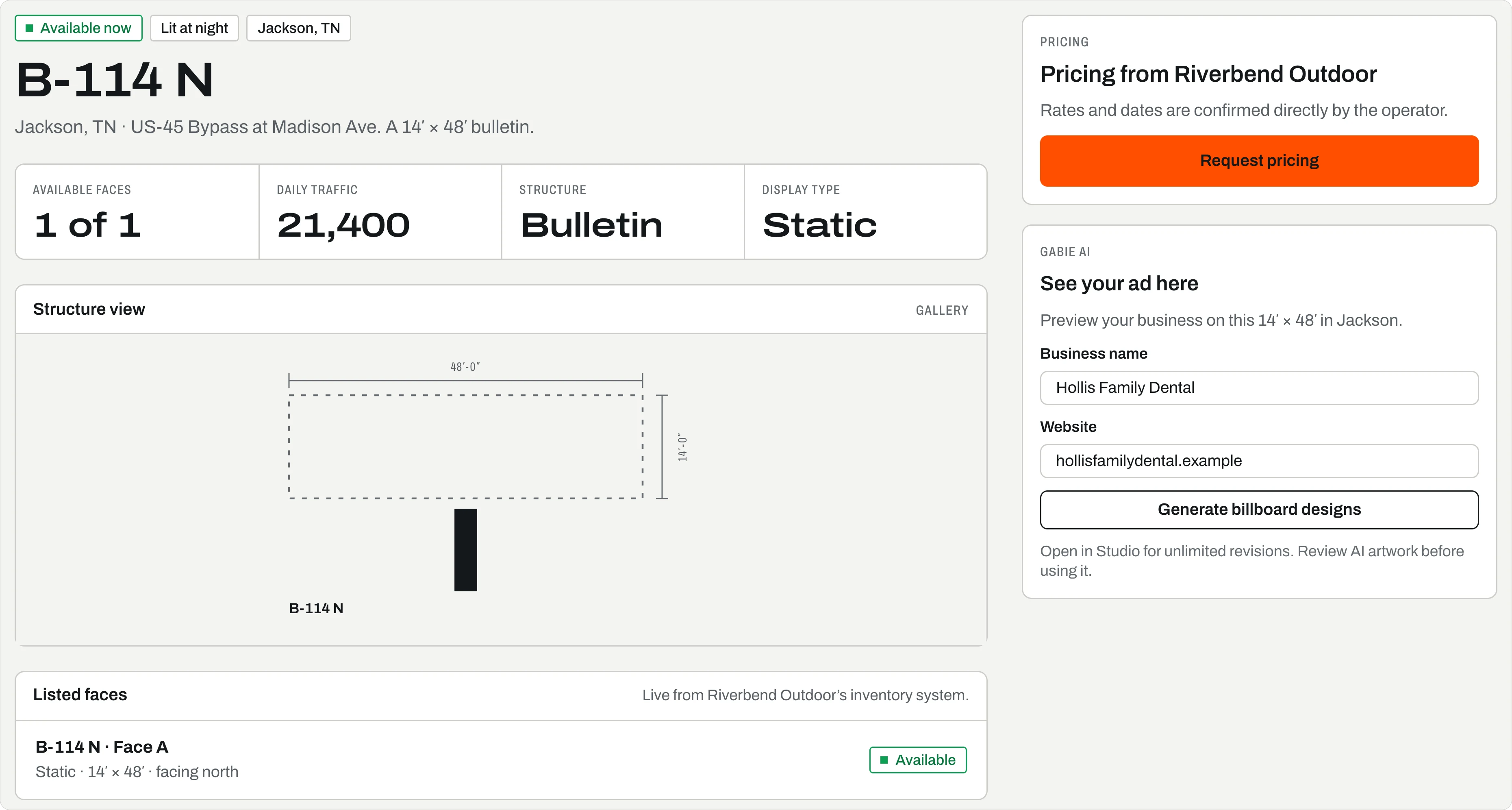Image resolution: width=1512 pixels, height=810 pixels.
Task: Open the Gallery tab in Structure view
Action: [941, 310]
